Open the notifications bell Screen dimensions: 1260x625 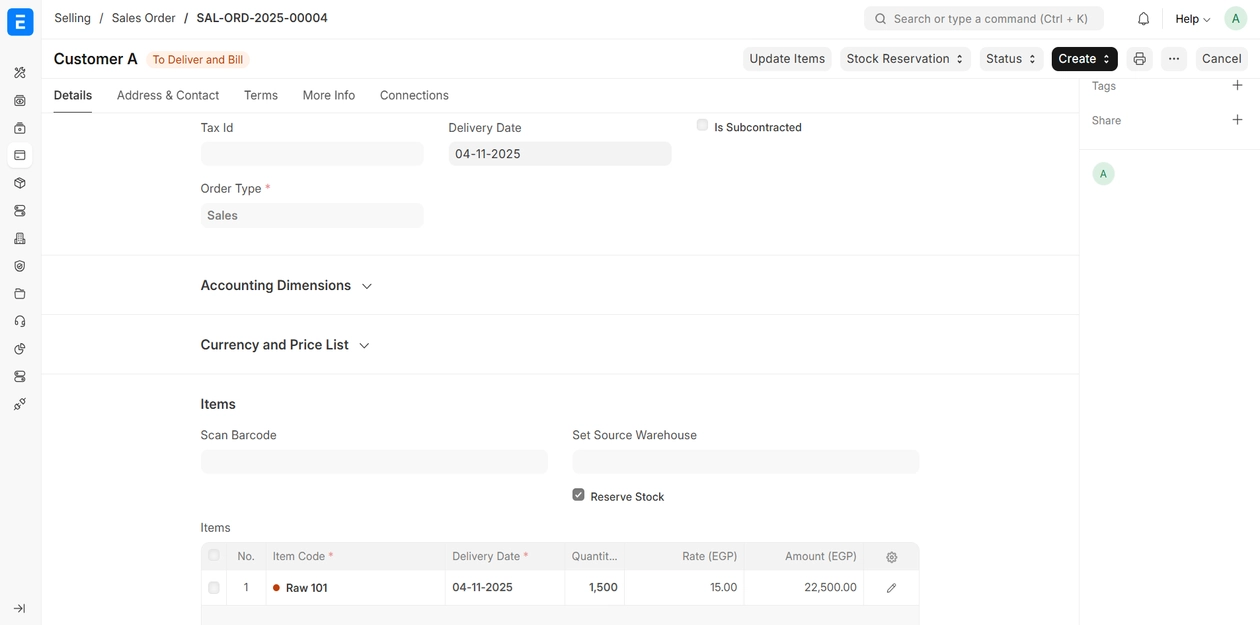1143,19
